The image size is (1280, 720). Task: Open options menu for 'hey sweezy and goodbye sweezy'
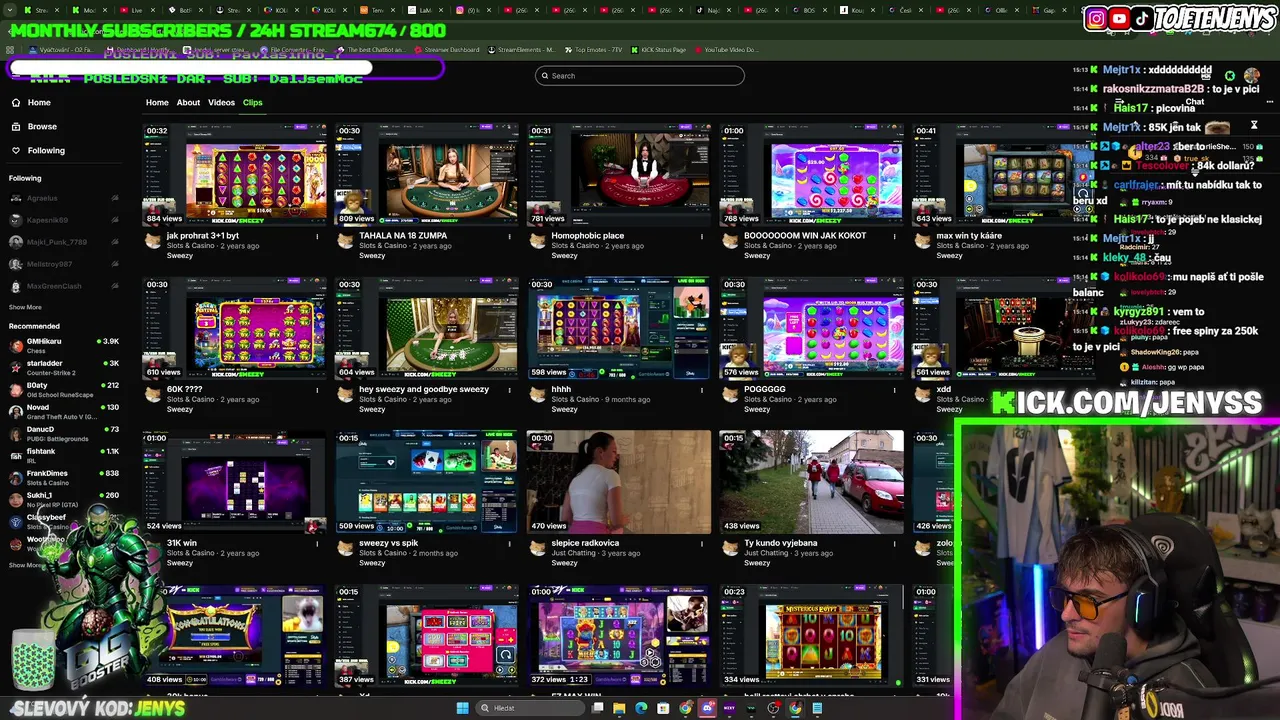click(509, 391)
